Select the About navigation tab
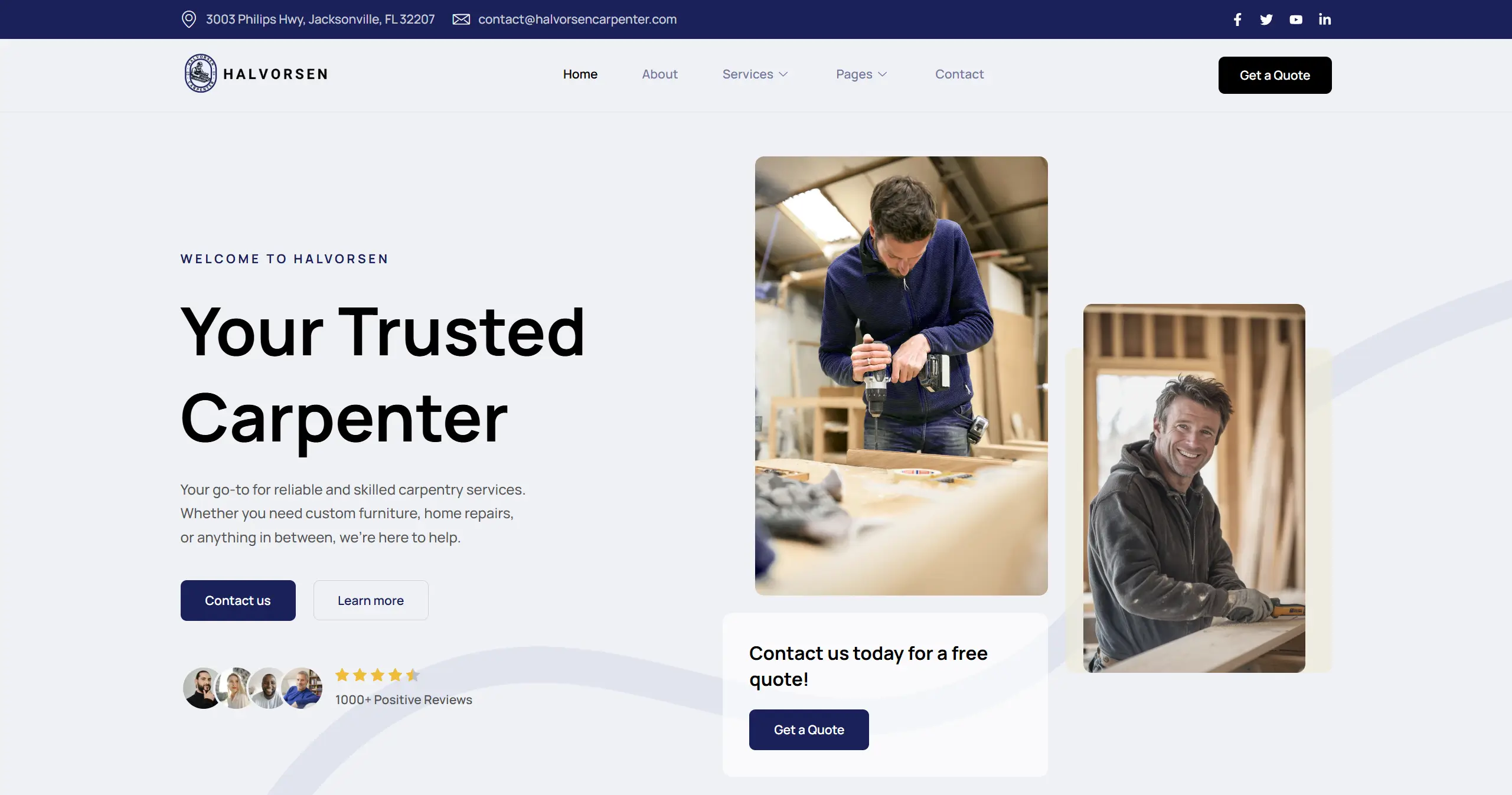Screen dimensions: 1512x795 point(660,74)
